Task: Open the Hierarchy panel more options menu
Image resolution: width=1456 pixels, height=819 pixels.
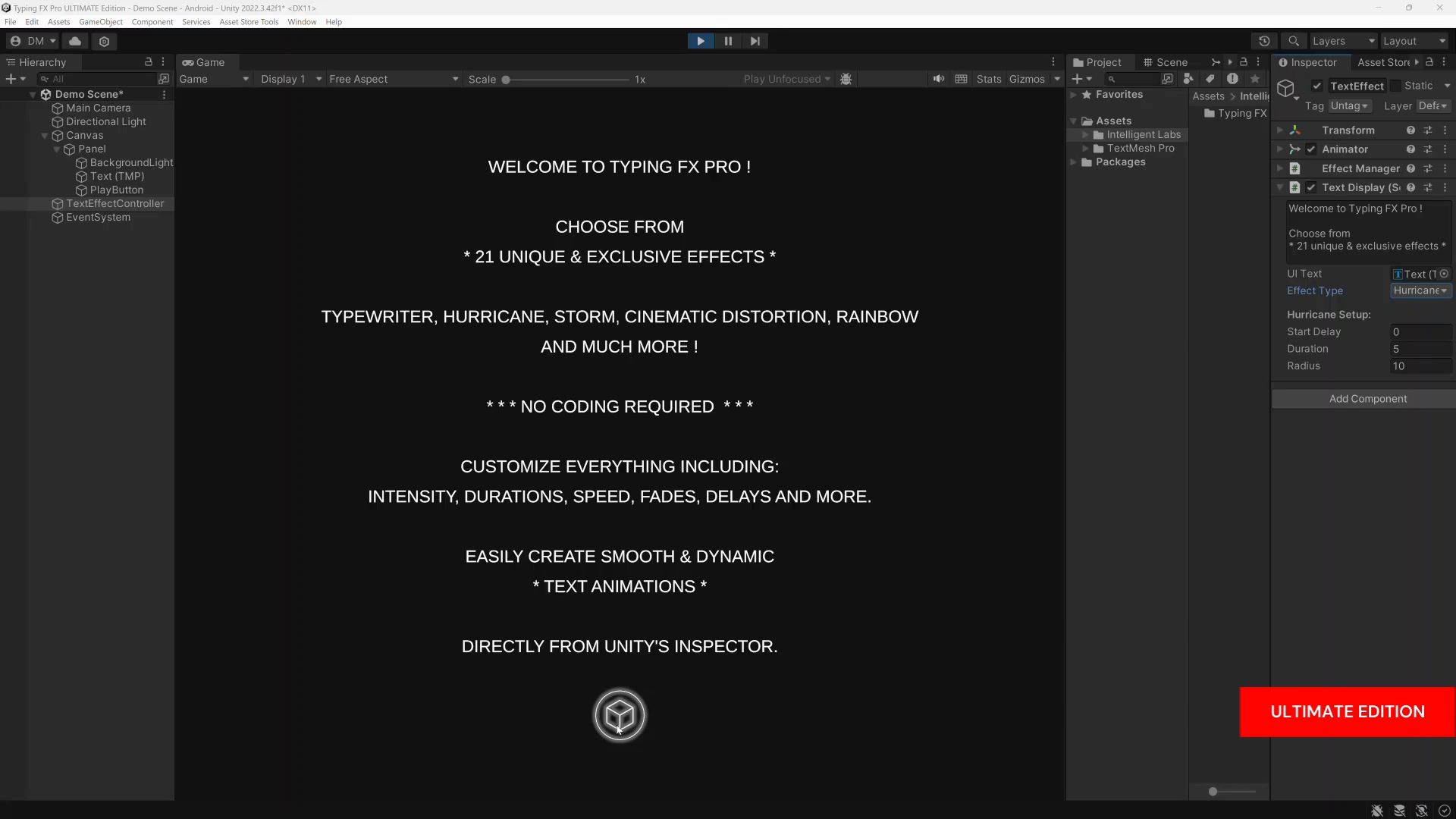Action: pyautogui.click(x=163, y=62)
